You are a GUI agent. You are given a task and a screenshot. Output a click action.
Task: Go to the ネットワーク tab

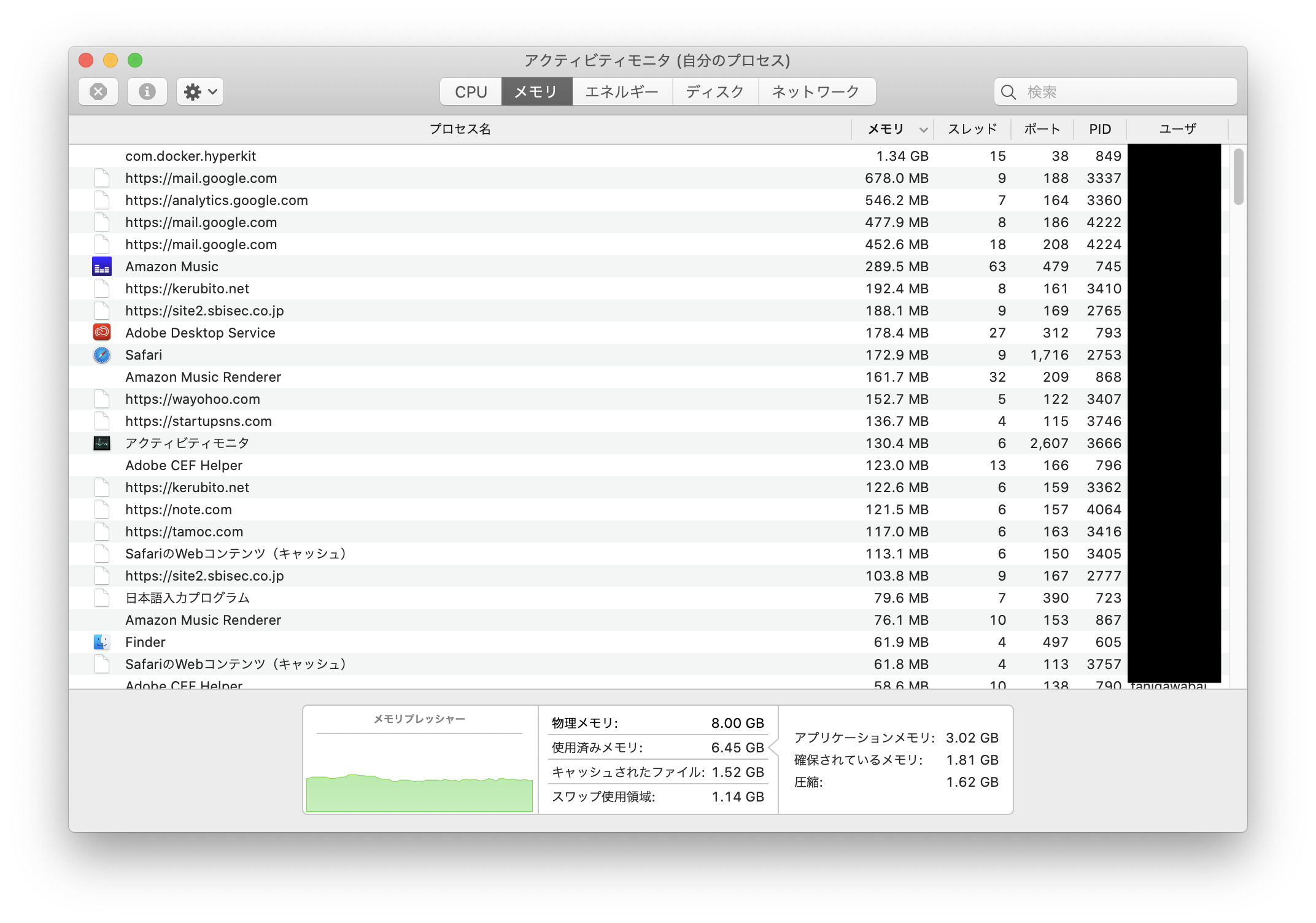(x=816, y=92)
